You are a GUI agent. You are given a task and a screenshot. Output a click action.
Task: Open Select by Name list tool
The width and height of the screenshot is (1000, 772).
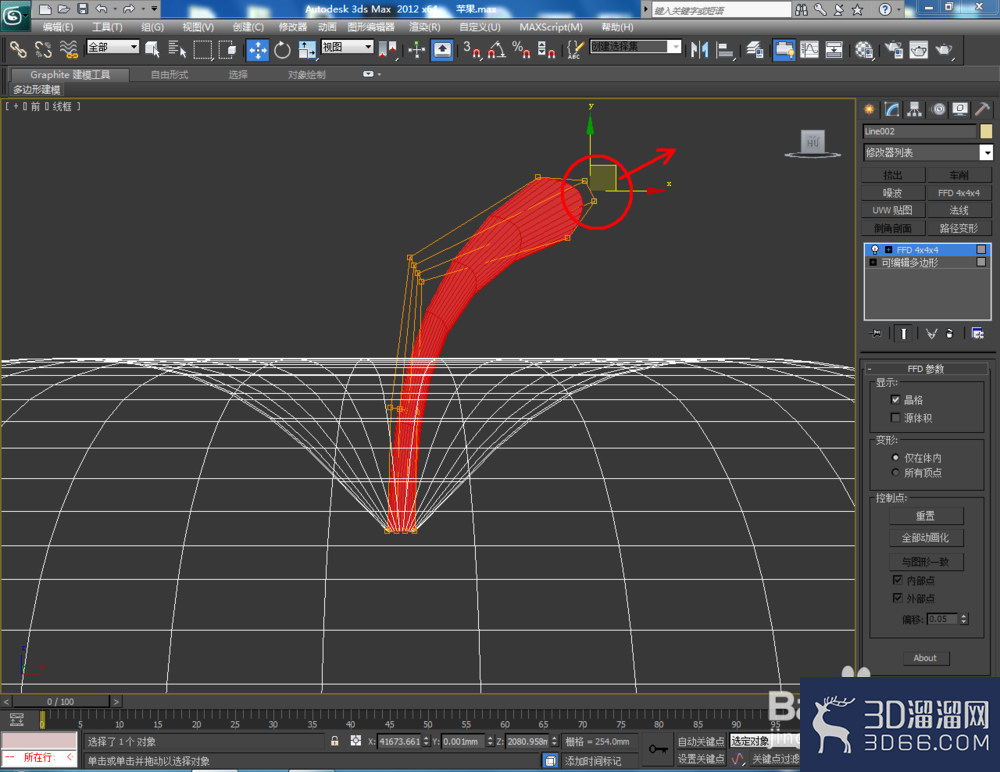177,50
